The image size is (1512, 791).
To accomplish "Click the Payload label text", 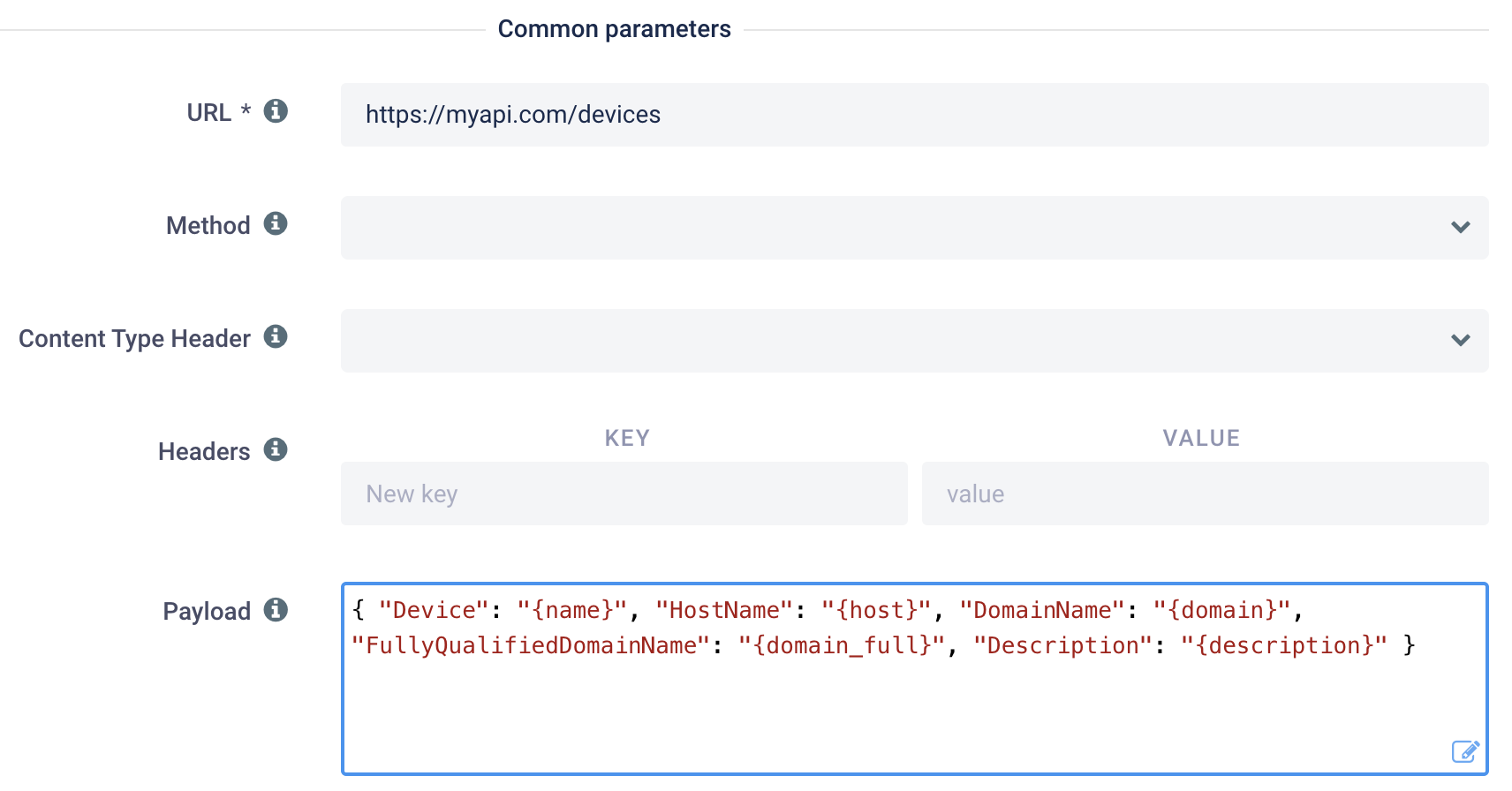I will (x=207, y=612).
